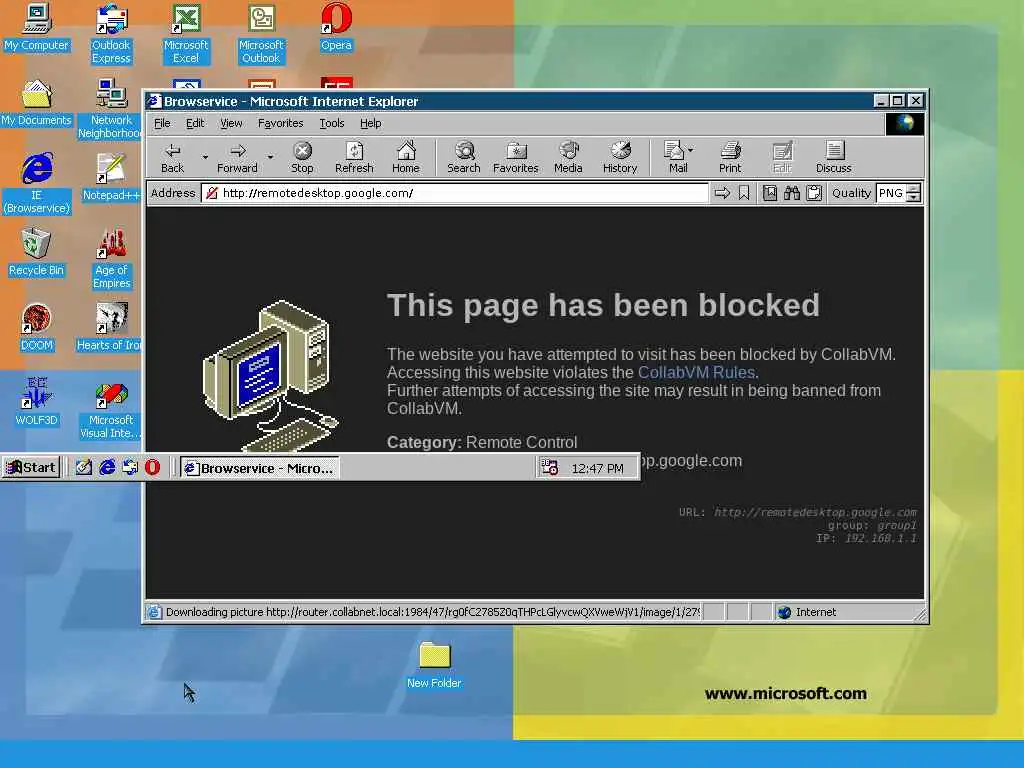
Task: Click the Forward toolbar button
Action: [237, 157]
